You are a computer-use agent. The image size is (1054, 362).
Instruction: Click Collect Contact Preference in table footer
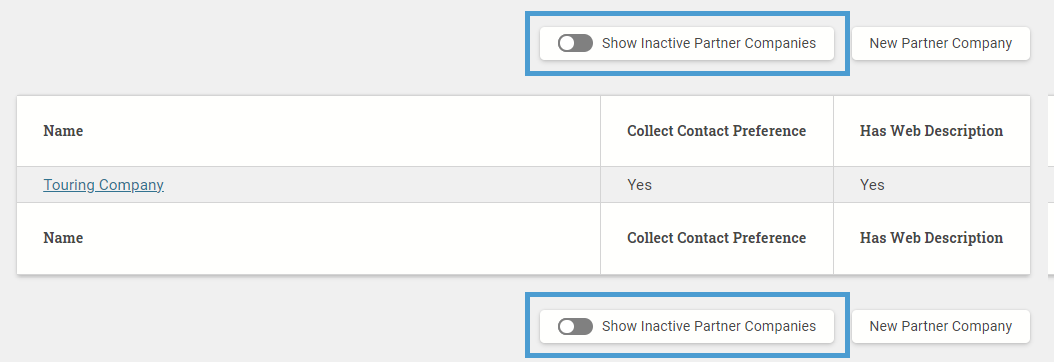tap(717, 238)
